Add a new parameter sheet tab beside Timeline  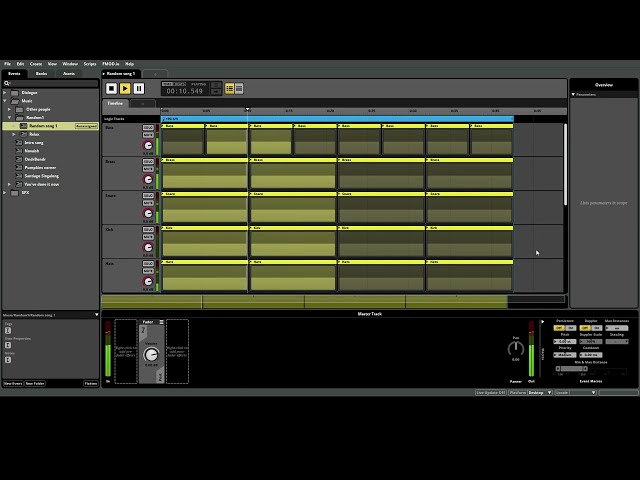142,104
